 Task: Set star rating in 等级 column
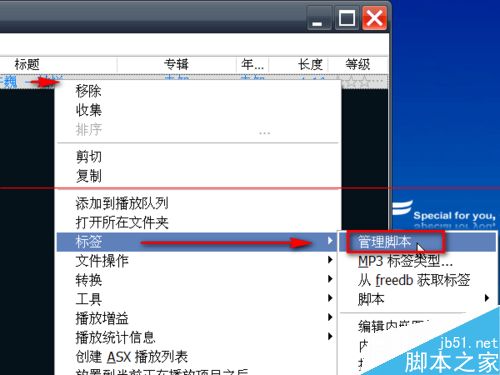363,81
